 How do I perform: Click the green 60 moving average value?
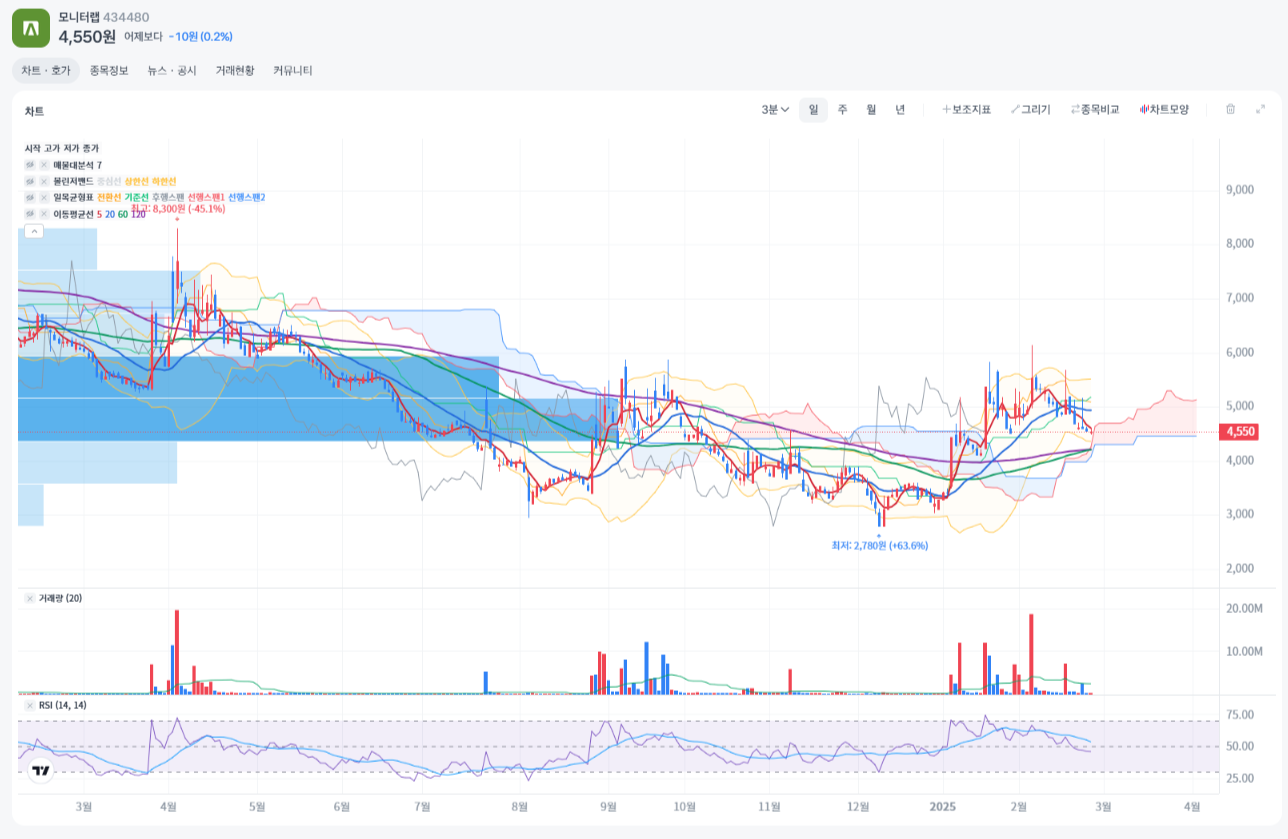123,214
